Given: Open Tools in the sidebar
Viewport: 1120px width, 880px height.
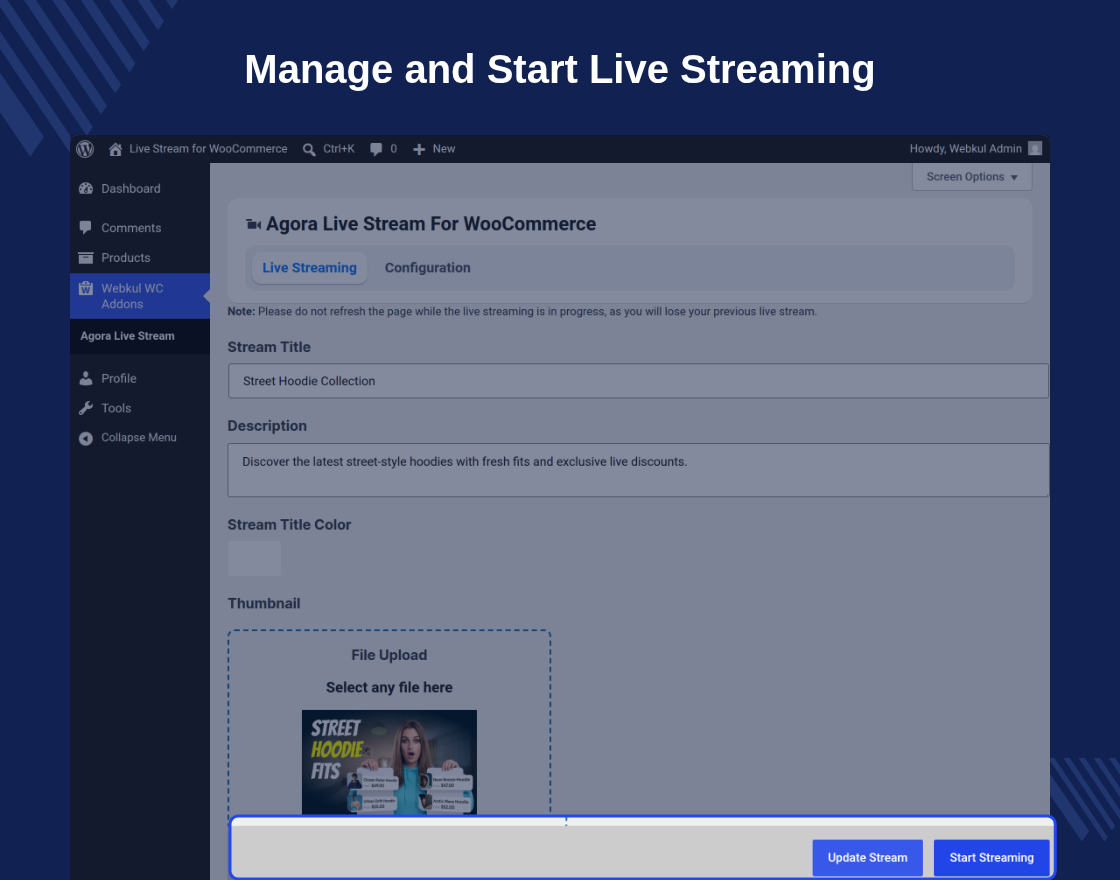Looking at the screenshot, I should (x=116, y=409).
